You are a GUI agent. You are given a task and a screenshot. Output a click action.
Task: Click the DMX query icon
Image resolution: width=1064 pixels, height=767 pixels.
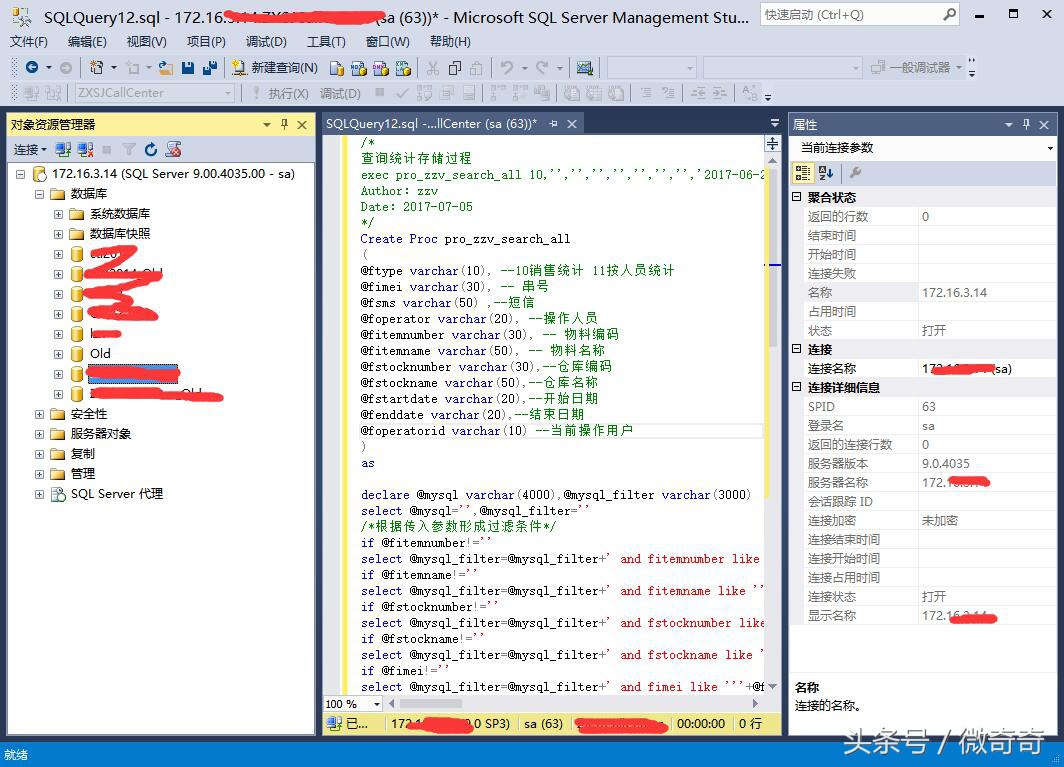(x=381, y=68)
